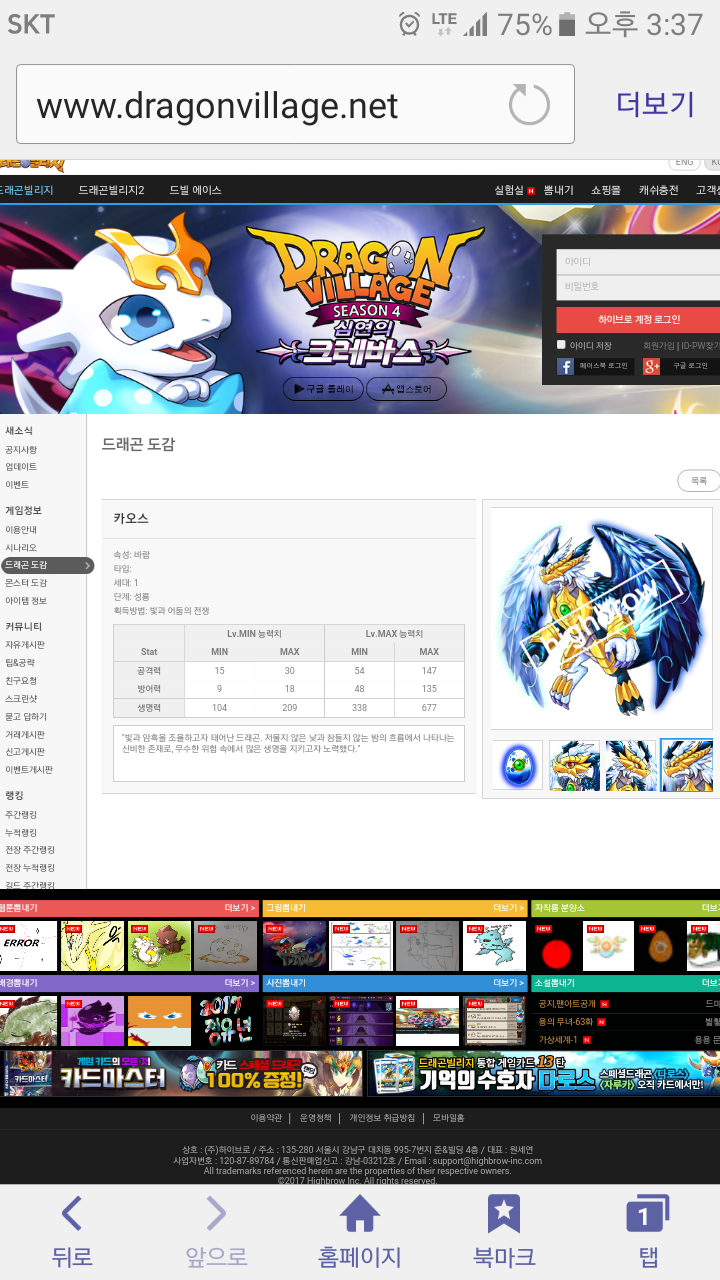This screenshot has height=1280, width=720.
Task: Select the dragon egg stage thumbnail
Action: [x=517, y=765]
